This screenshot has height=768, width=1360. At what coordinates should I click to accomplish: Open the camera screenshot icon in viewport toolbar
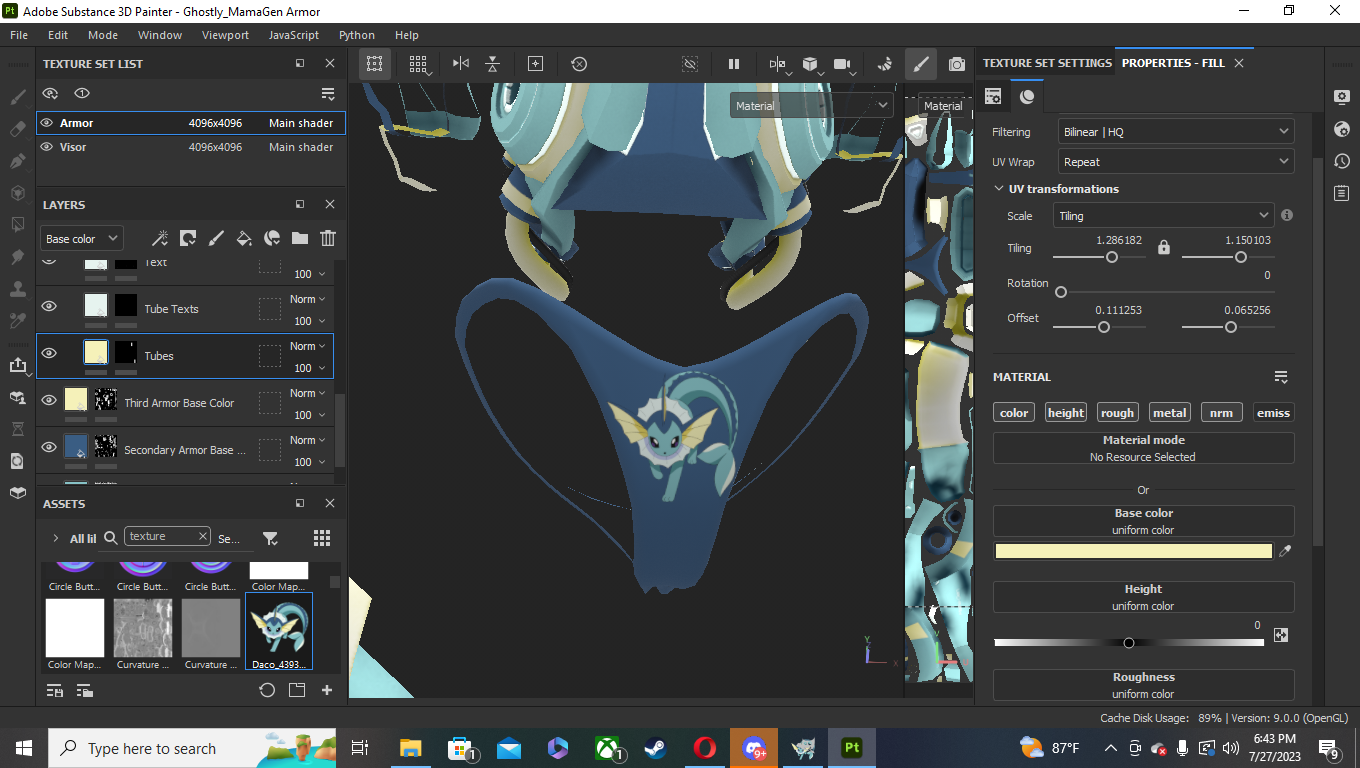pos(957,64)
